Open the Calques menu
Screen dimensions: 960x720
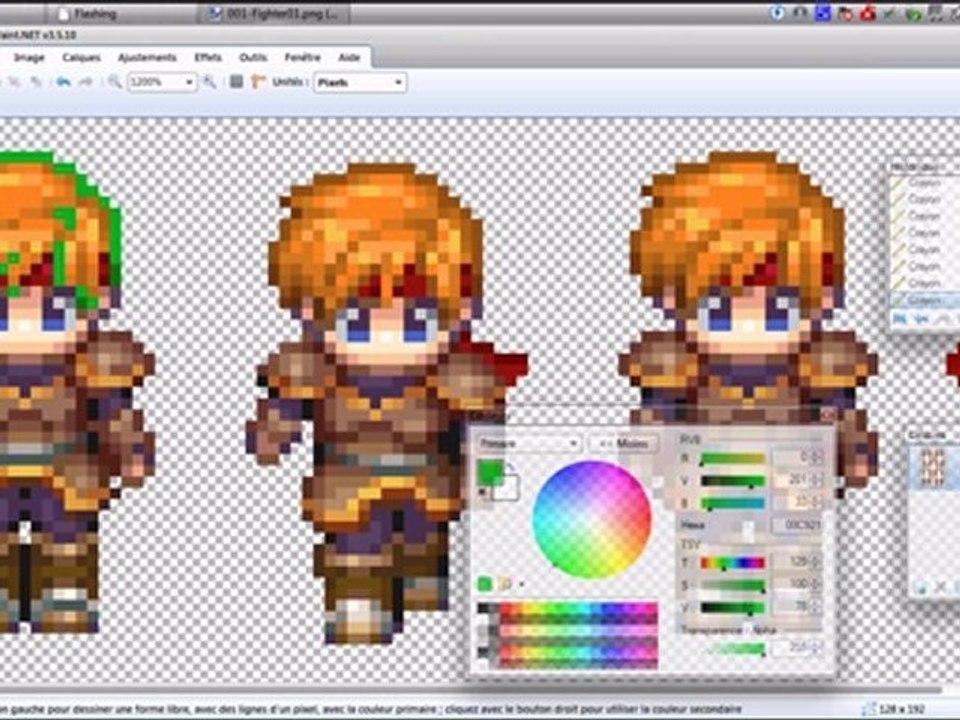81,57
